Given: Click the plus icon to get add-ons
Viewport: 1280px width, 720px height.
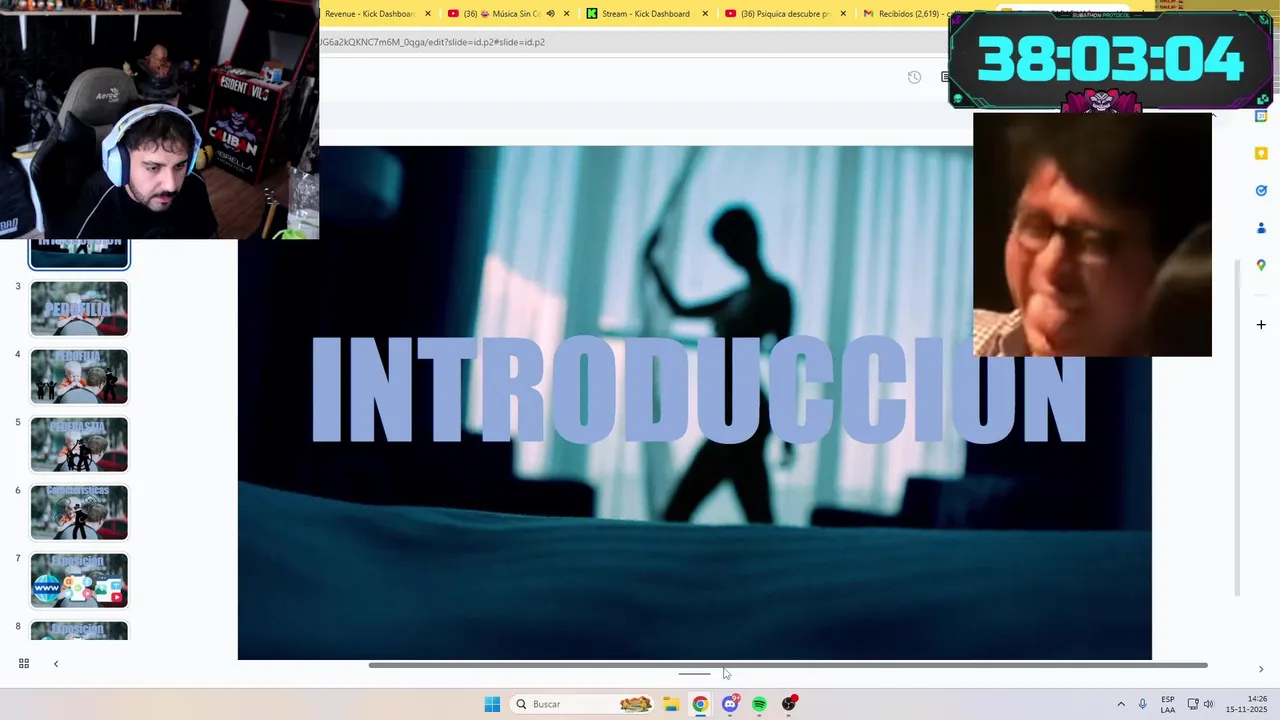Looking at the screenshot, I should [1261, 325].
